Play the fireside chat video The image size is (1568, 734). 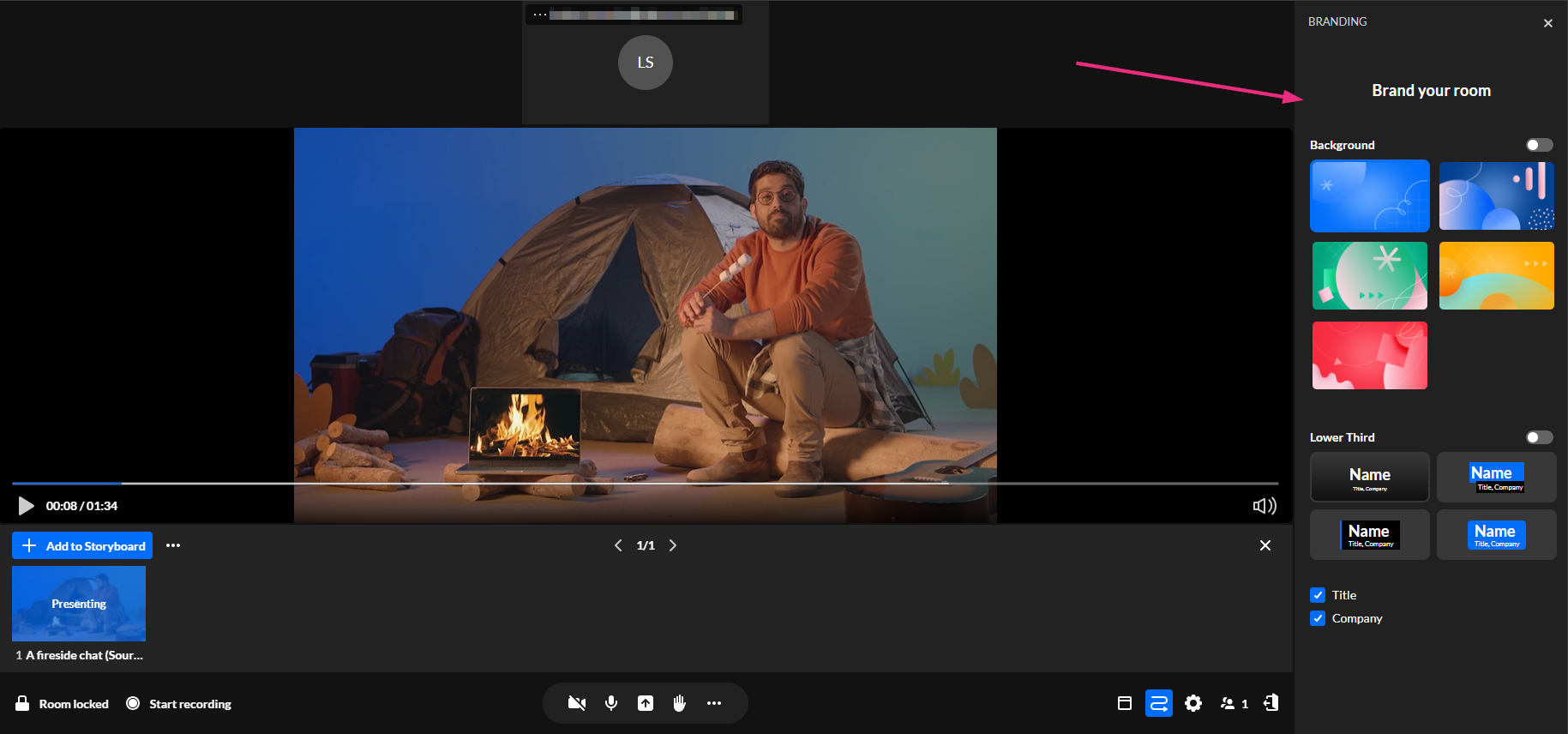[x=27, y=506]
